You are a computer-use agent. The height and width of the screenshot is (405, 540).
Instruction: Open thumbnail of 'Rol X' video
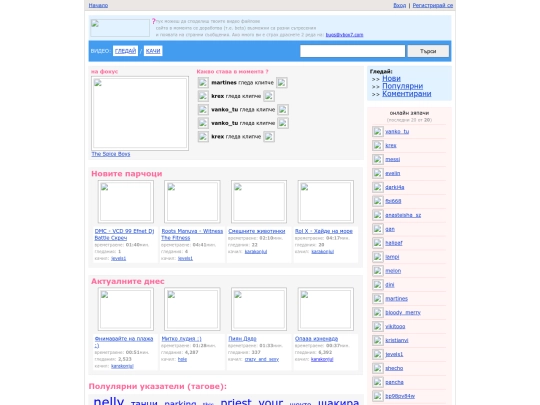pos(325,202)
